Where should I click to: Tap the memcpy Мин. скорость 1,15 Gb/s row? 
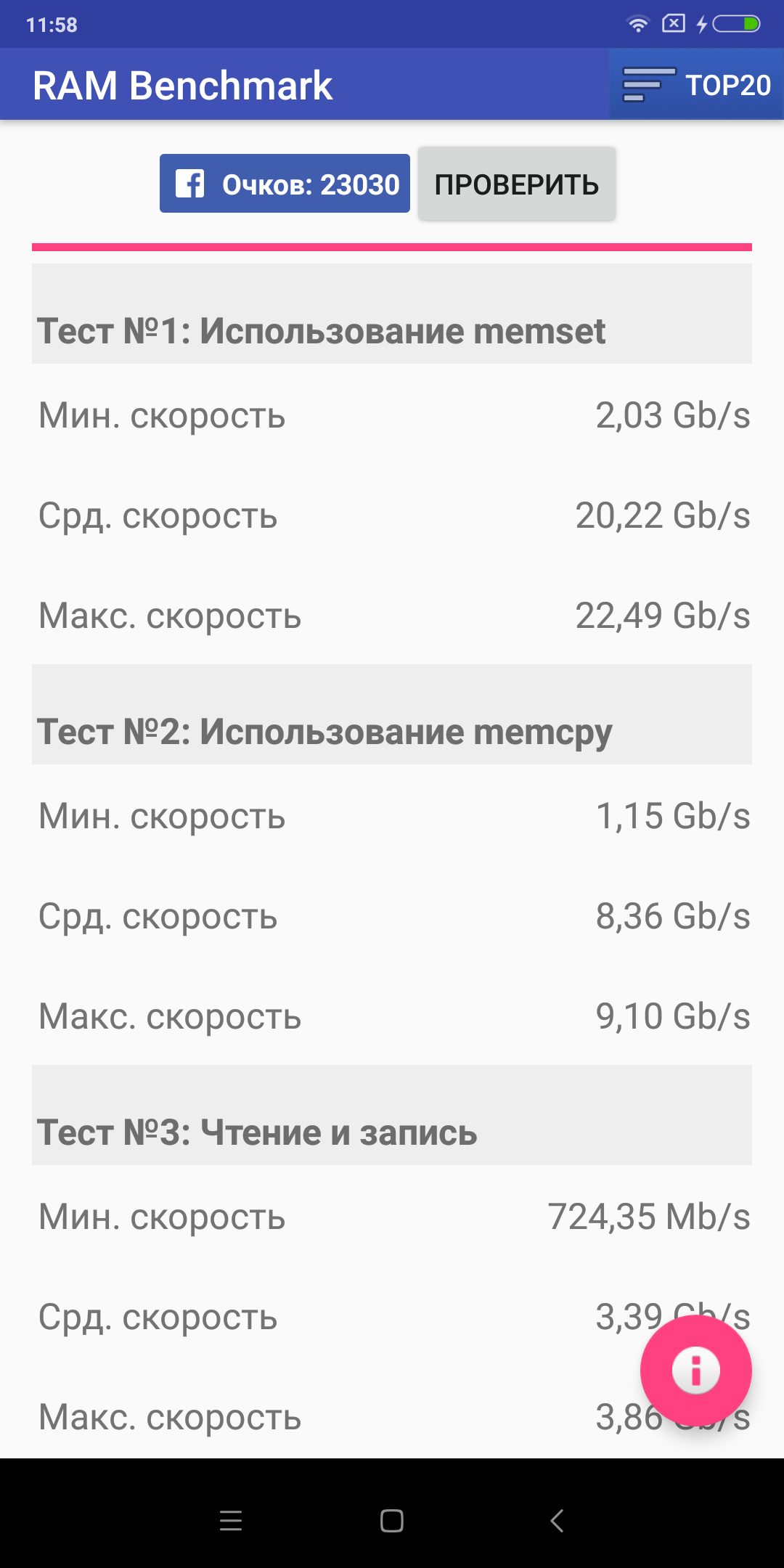click(x=392, y=816)
